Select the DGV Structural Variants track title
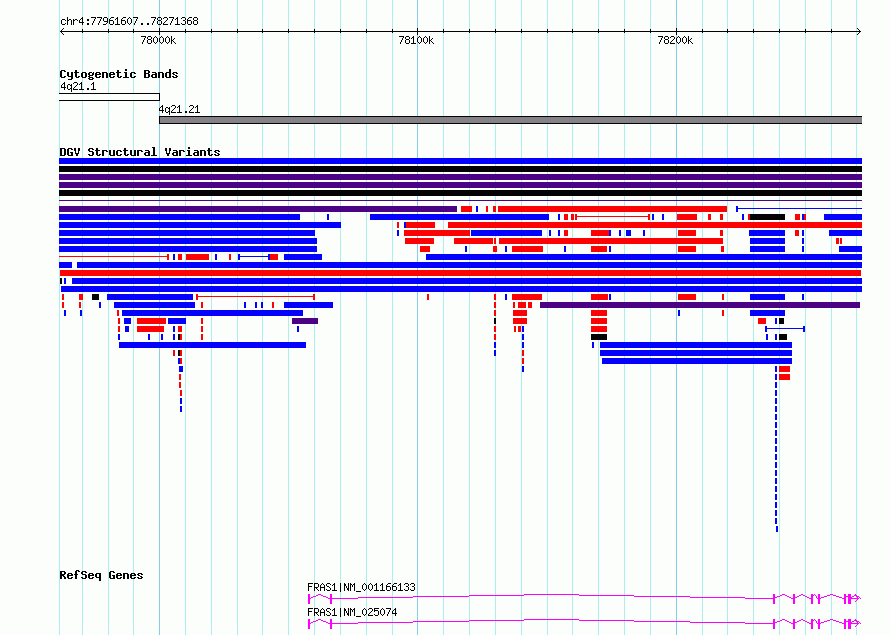This screenshot has height=635, width=890. pyautogui.click(x=140, y=152)
